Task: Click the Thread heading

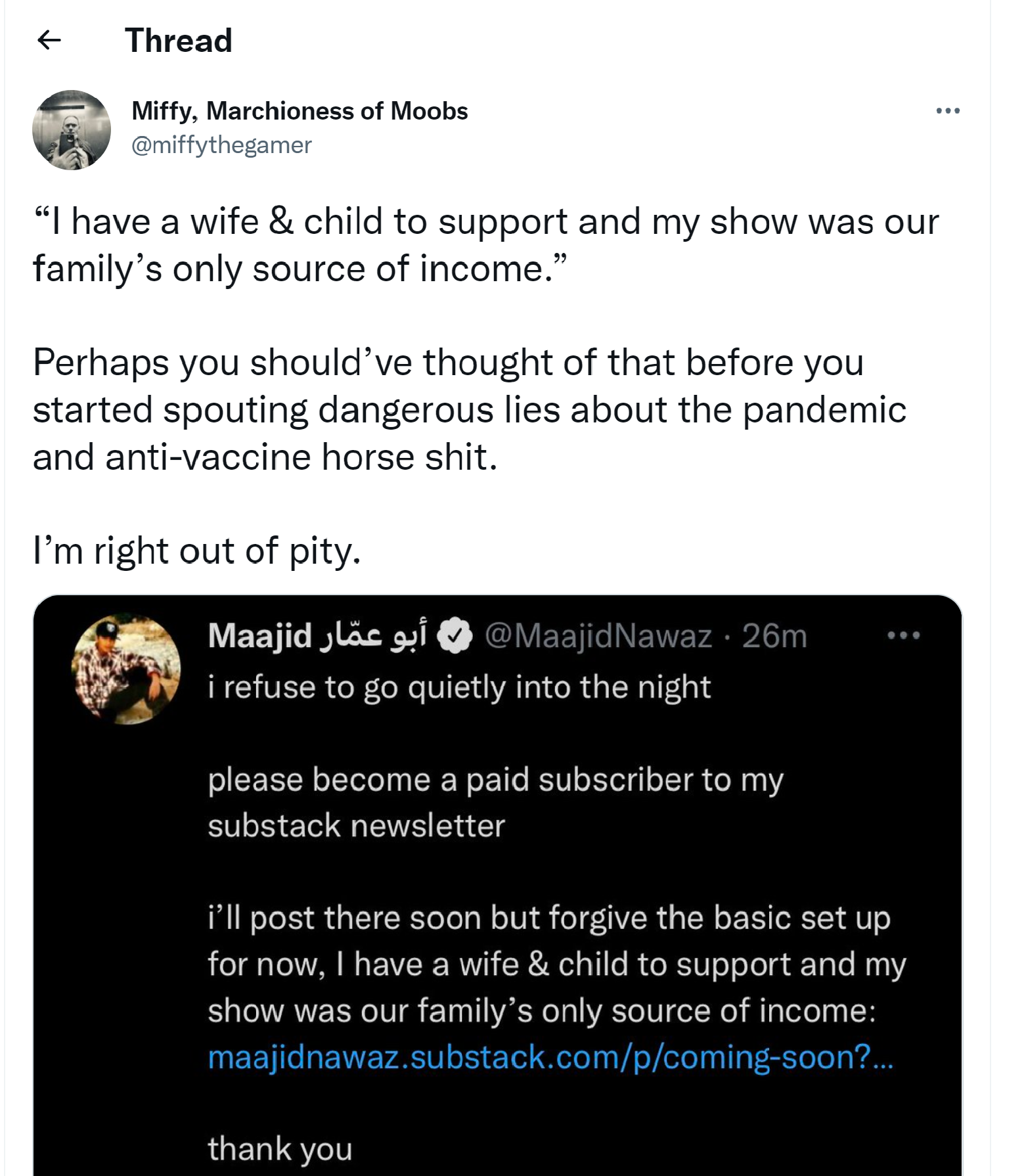Action: pos(178,41)
